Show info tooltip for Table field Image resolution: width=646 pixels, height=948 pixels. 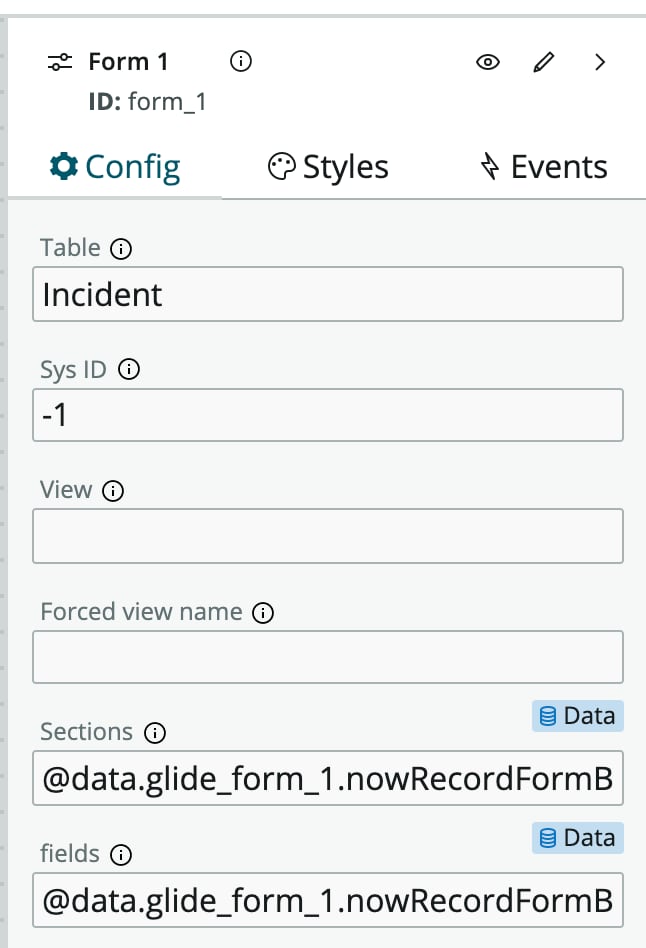coord(121,248)
